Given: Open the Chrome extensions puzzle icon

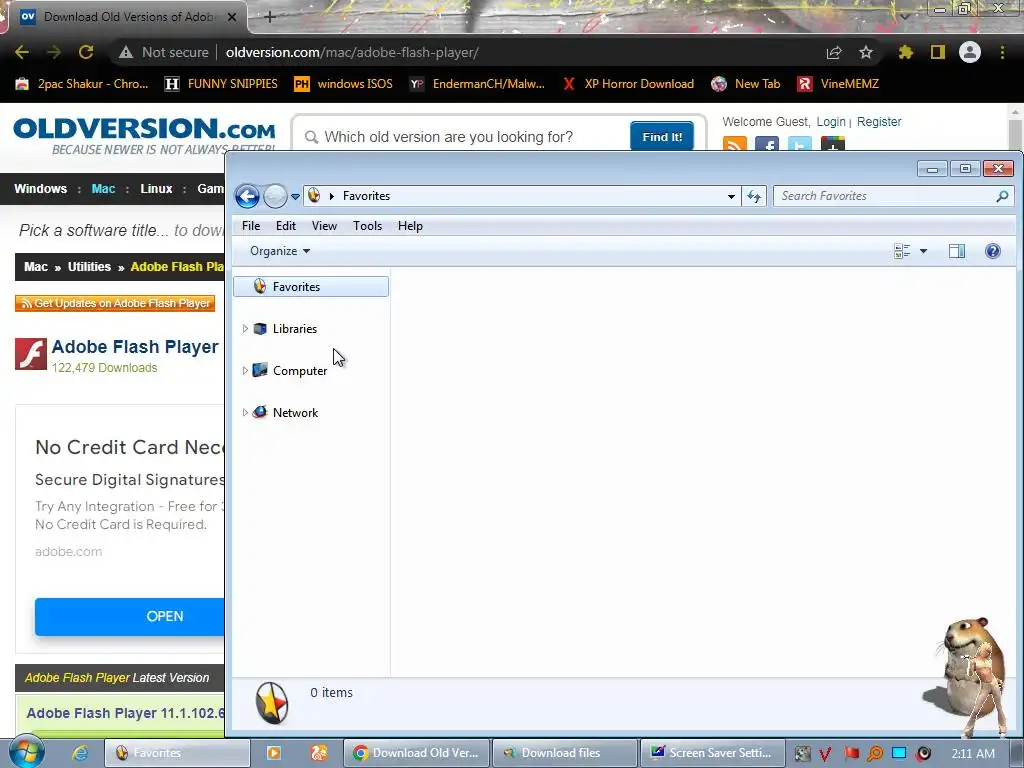Looking at the screenshot, I should pyautogui.click(x=906, y=52).
